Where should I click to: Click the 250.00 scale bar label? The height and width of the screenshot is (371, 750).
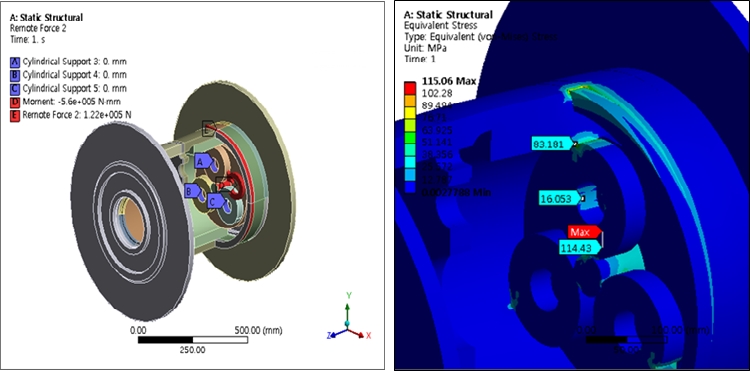pyautogui.click(x=193, y=350)
